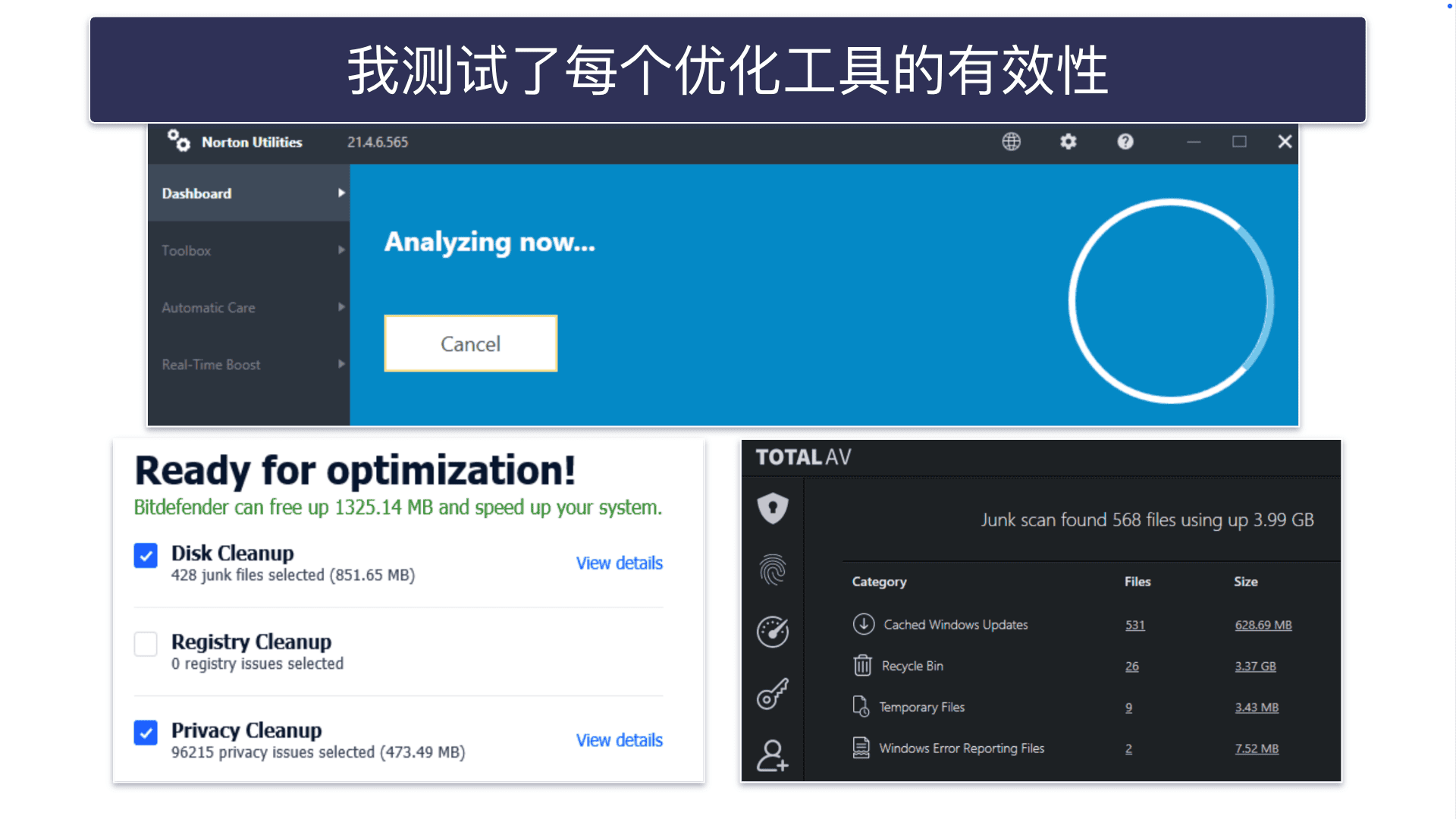Click the Category column header
This screenshot has width=1456, height=819.
[879, 582]
